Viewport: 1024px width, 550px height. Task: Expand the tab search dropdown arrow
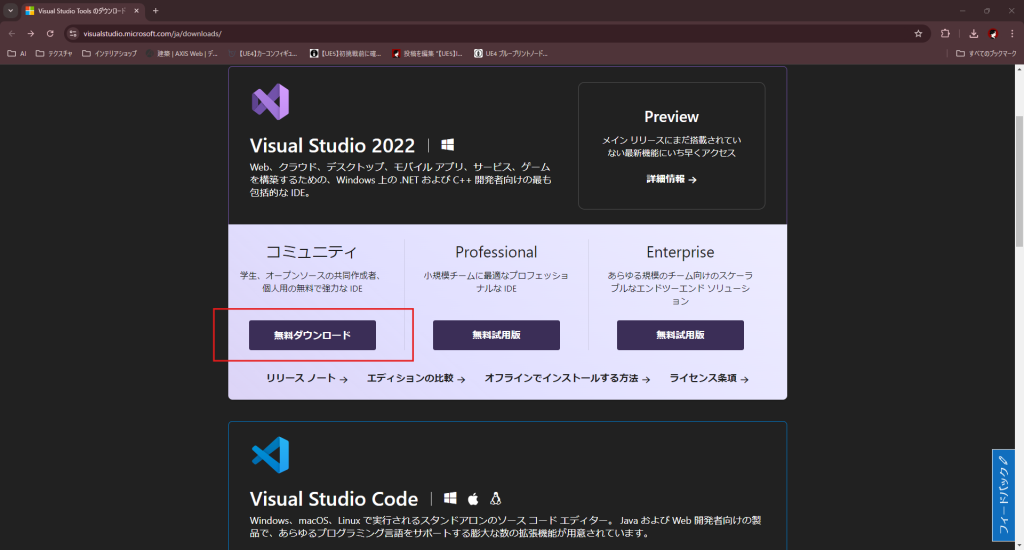(x=10, y=10)
